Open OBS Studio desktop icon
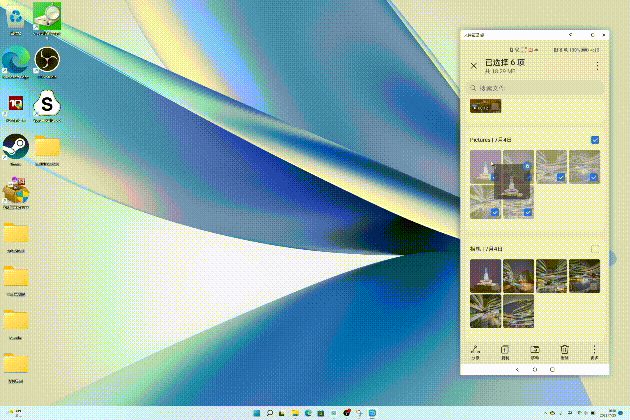 point(46,60)
